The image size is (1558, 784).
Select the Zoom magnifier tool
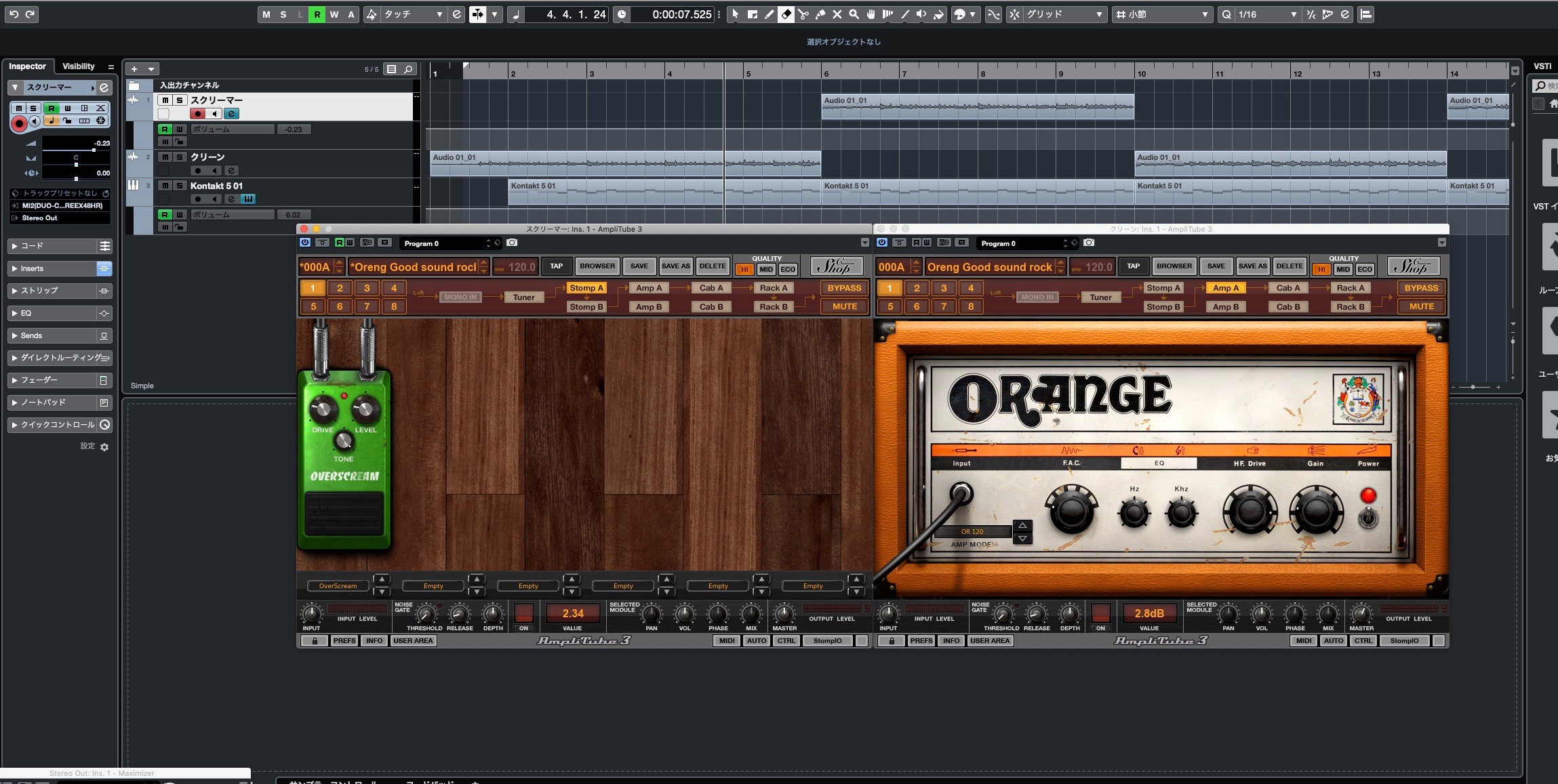[x=854, y=14]
